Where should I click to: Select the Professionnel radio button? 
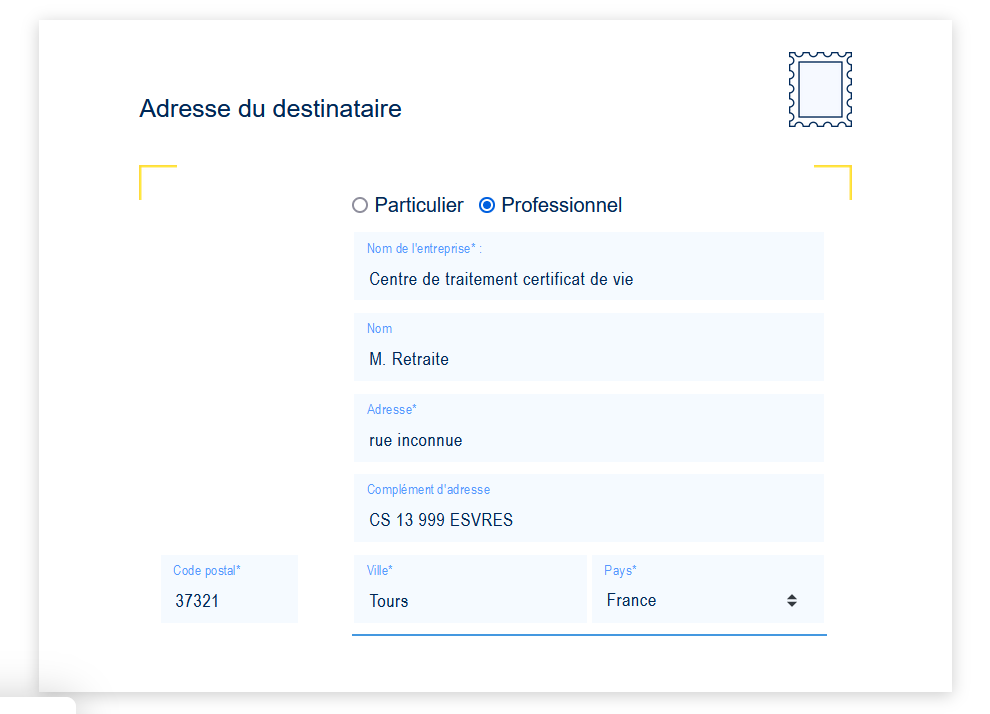(x=487, y=205)
